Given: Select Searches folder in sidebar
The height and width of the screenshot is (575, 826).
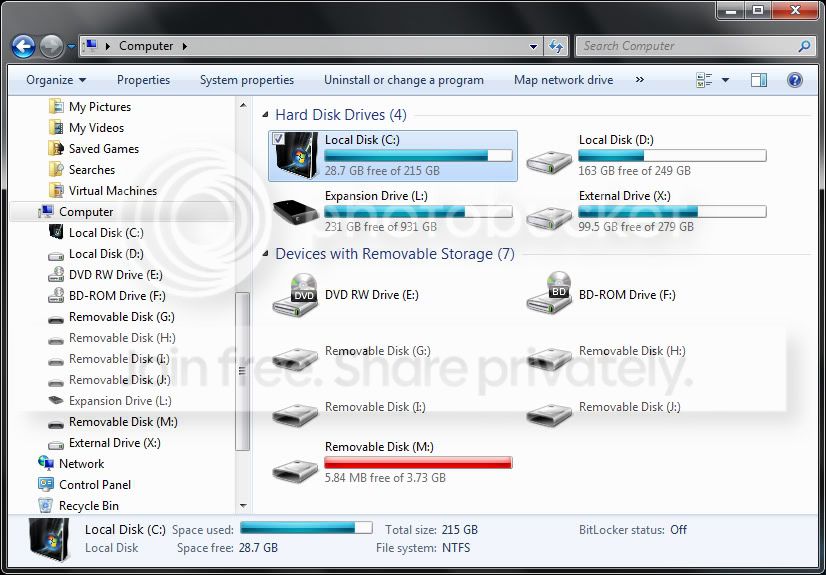Looking at the screenshot, I should point(92,170).
